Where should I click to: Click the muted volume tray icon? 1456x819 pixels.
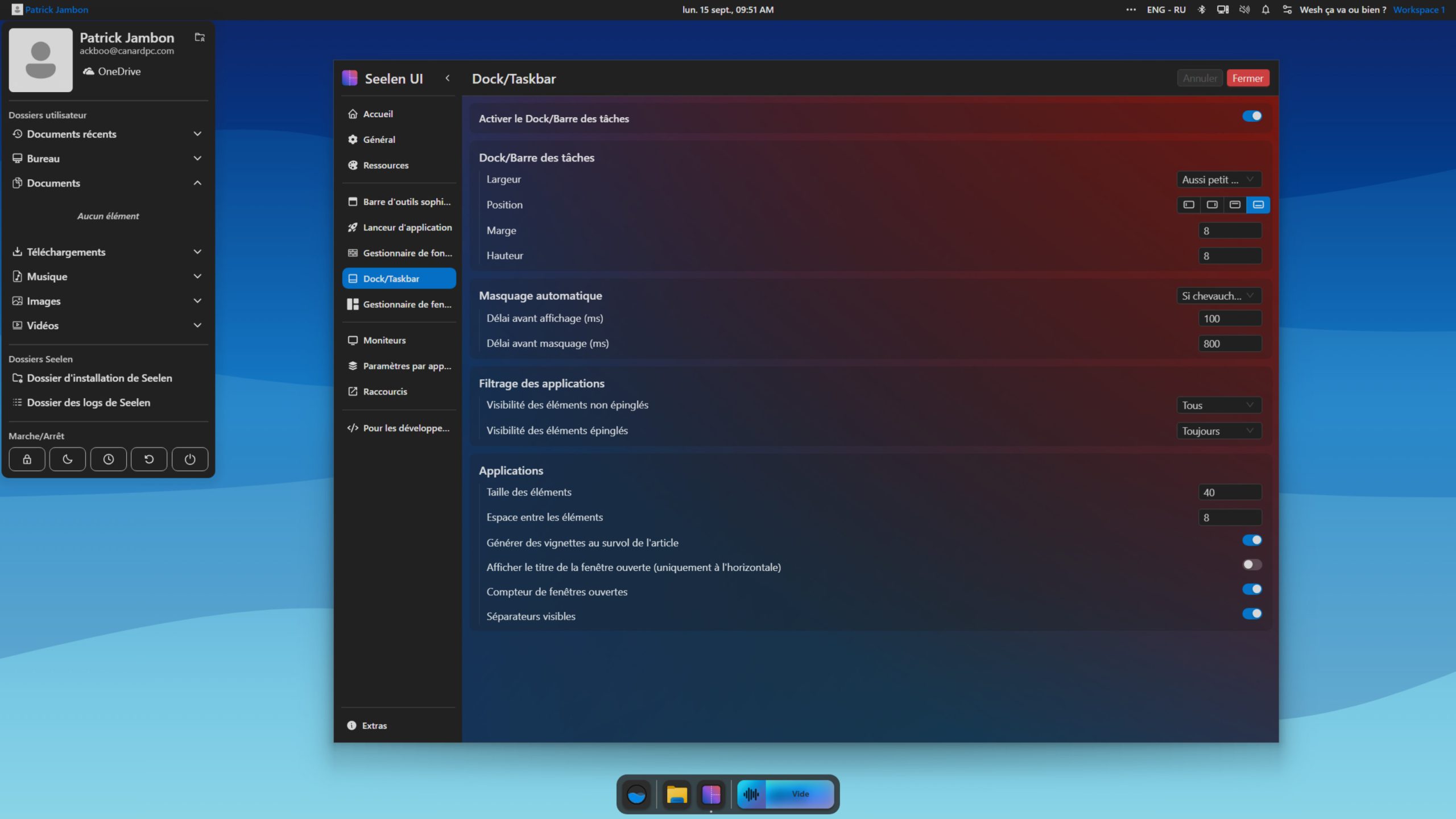(1244, 10)
